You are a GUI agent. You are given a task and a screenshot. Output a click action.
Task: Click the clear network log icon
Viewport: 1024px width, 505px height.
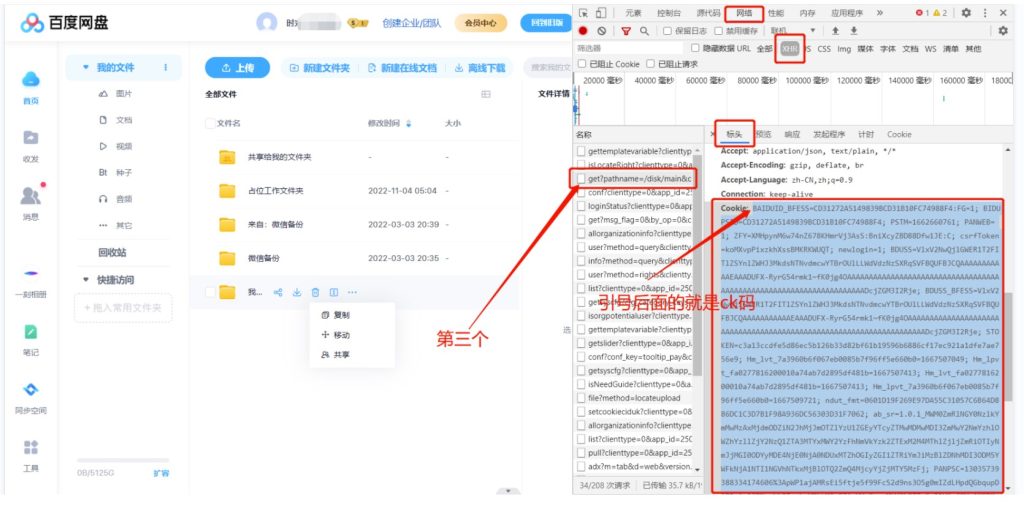(x=601, y=31)
